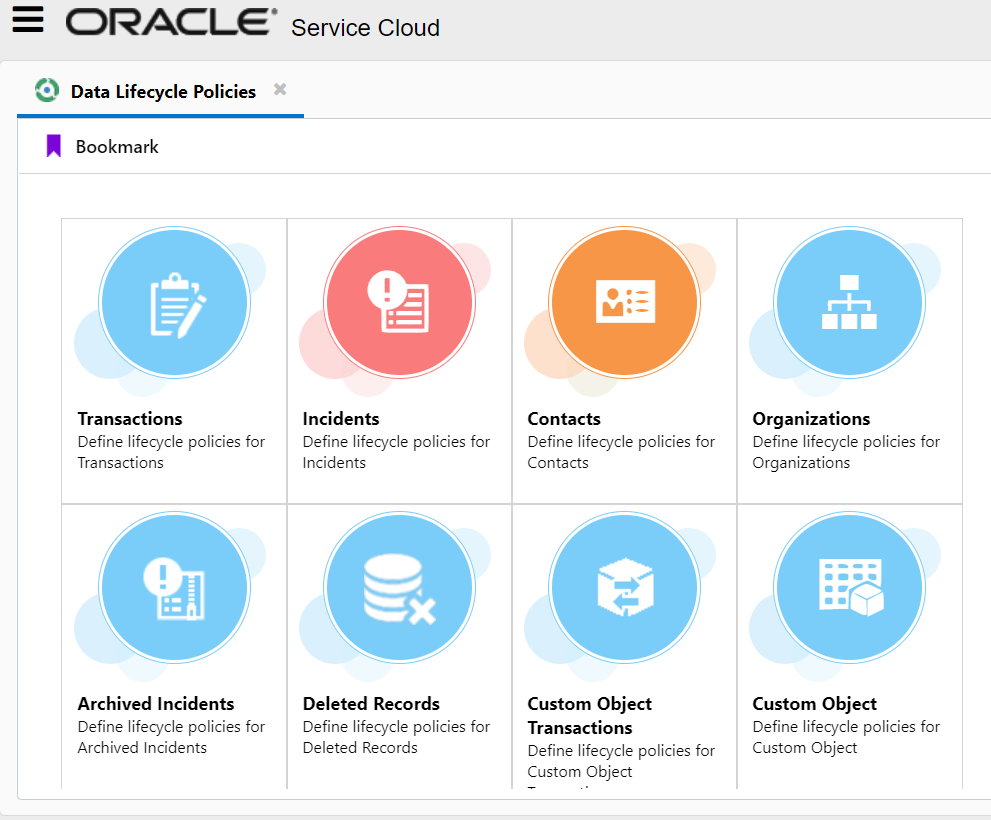Click 'Define lifecycle policies for Incidents' description
Image resolution: width=991 pixels, height=820 pixels.
(x=396, y=452)
